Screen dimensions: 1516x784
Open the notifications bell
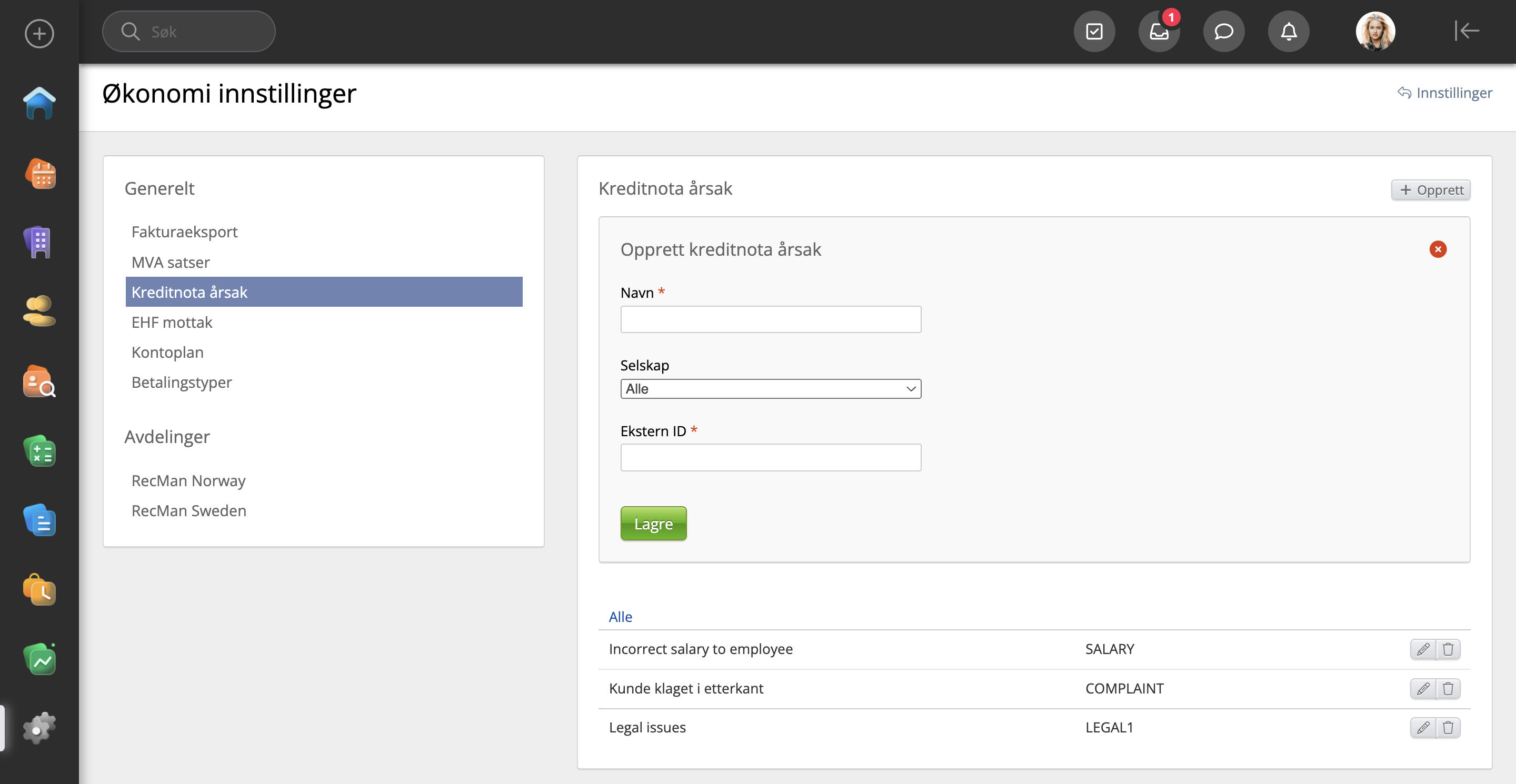point(1288,31)
